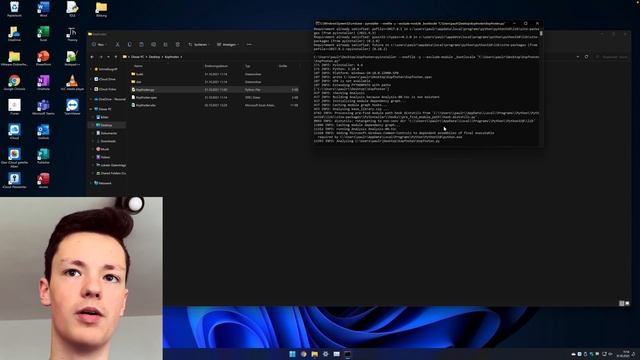
Task: Open the Notepad++ desktop shortcut
Action: tap(72, 58)
